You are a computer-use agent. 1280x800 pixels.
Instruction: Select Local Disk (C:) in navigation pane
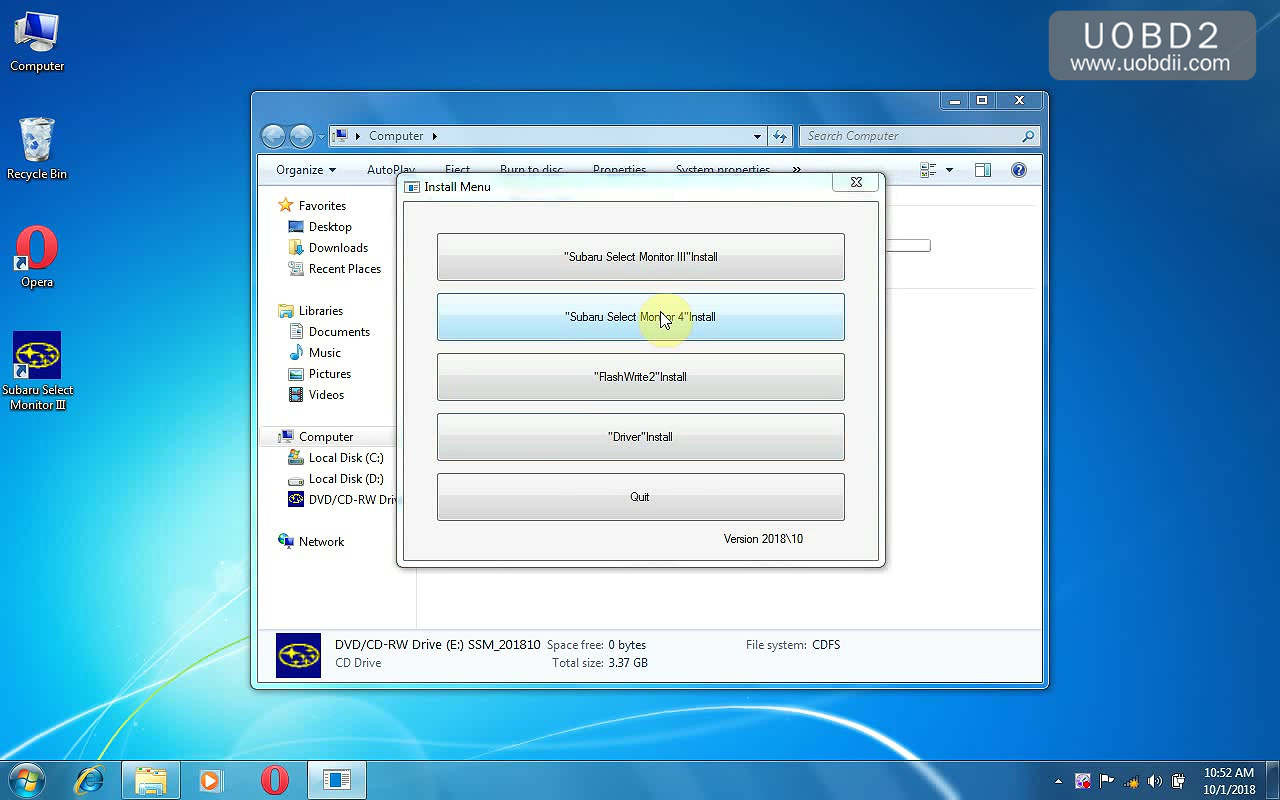(x=345, y=458)
